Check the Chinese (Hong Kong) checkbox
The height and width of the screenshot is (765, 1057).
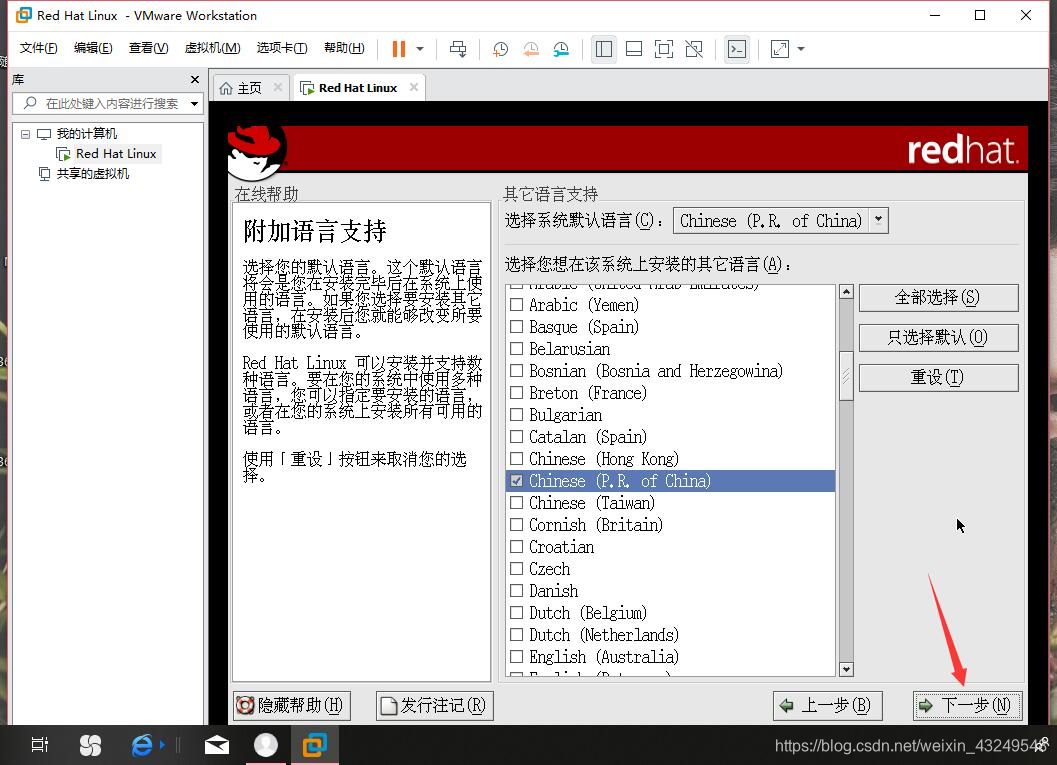point(516,458)
